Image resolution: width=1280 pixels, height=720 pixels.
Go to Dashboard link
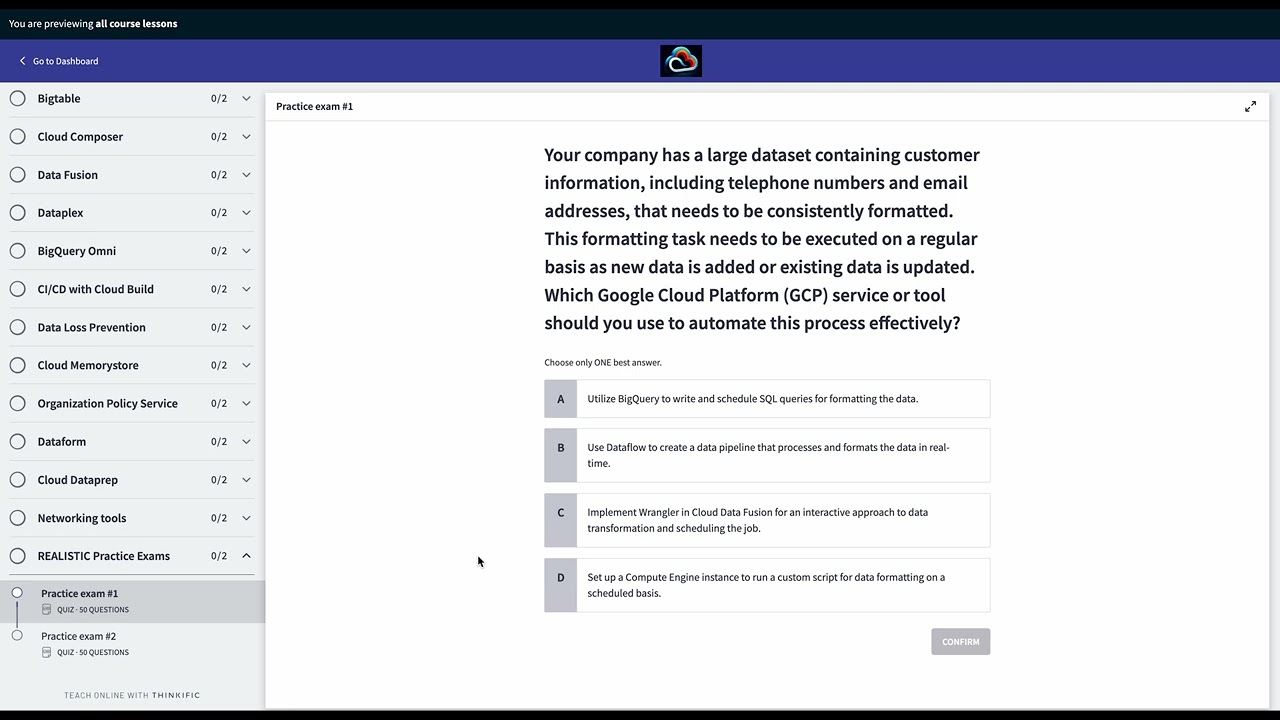coord(65,61)
